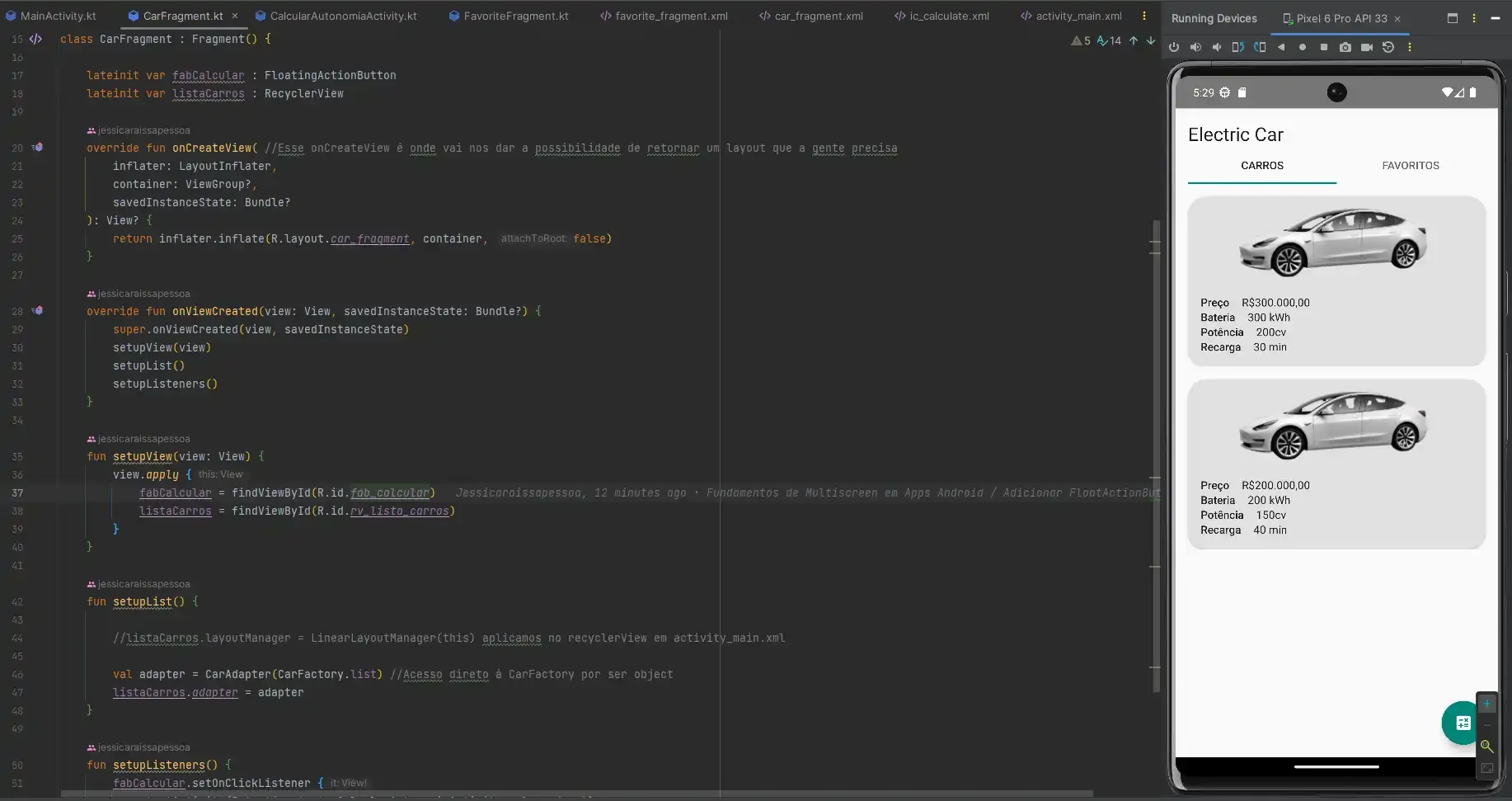The height and width of the screenshot is (801, 1512).
Task: Rotate the emulator right
Action: click(1260, 47)
